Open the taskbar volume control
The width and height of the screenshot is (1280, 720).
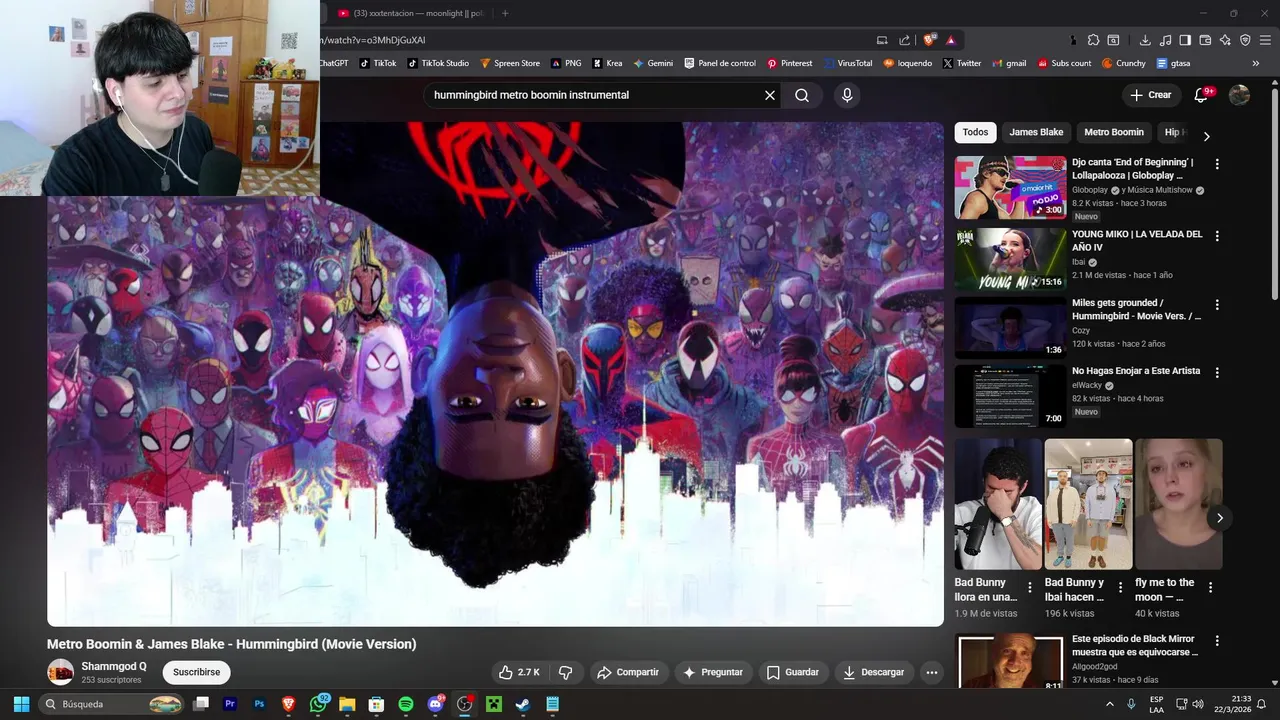pyautogui.click(x=1198, y=704)
